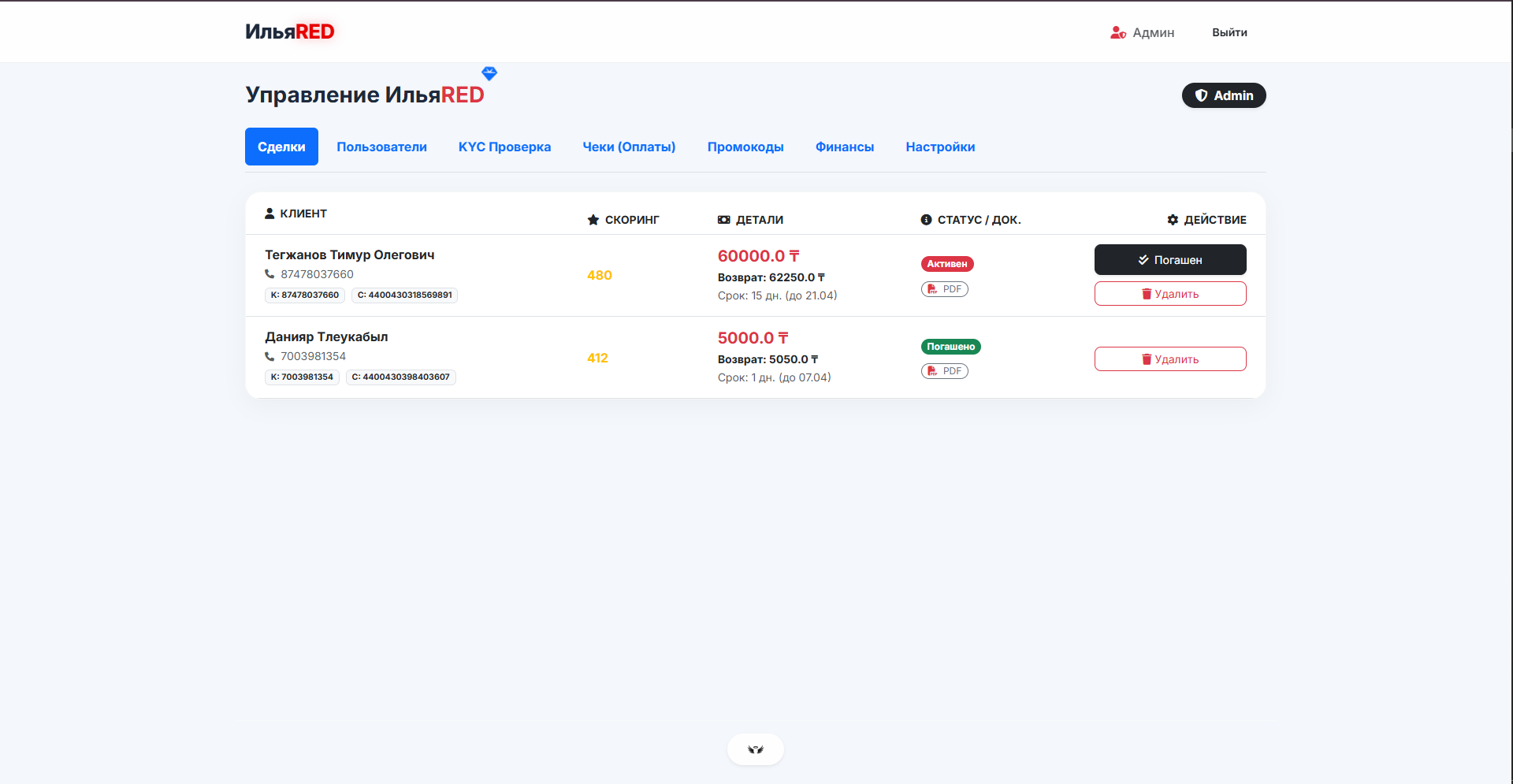The width and height of the screenshot is (1513, 784).
Task: Mark Тегжанов's loan as Погашен
Action: click(x=1169, y=260)
